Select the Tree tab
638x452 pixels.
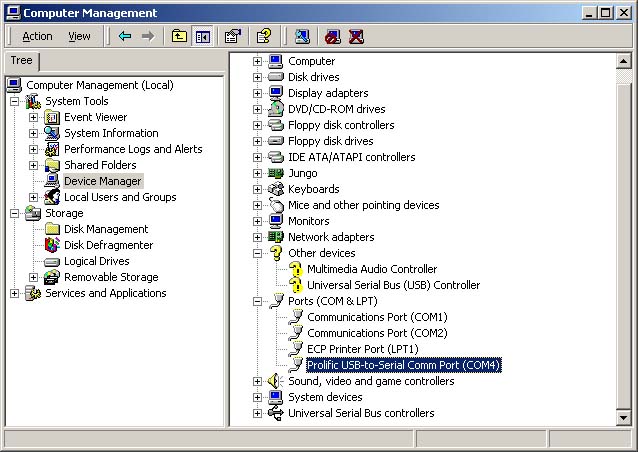[22, 60]
